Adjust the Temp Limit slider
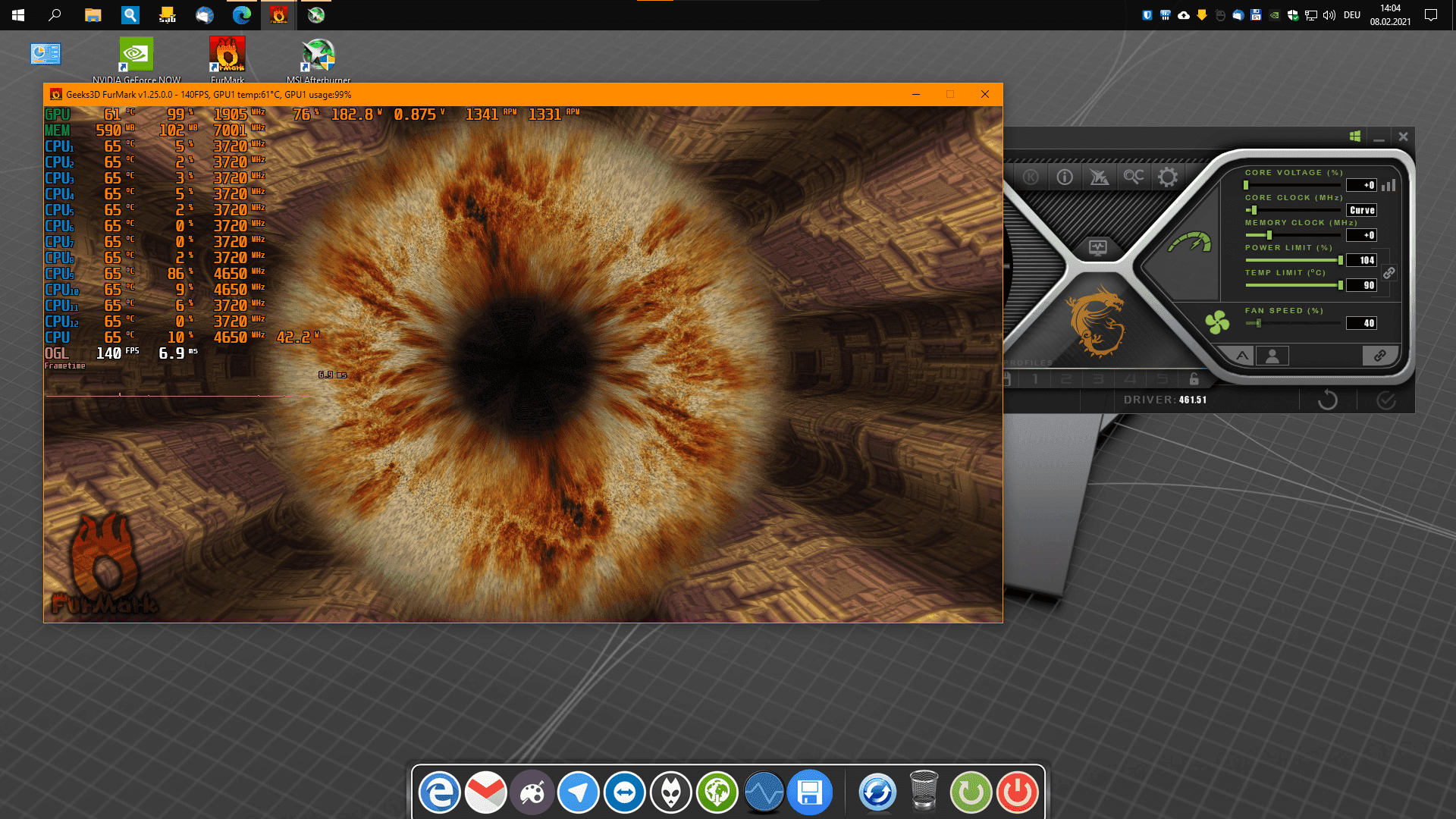 coord(1293,285)
